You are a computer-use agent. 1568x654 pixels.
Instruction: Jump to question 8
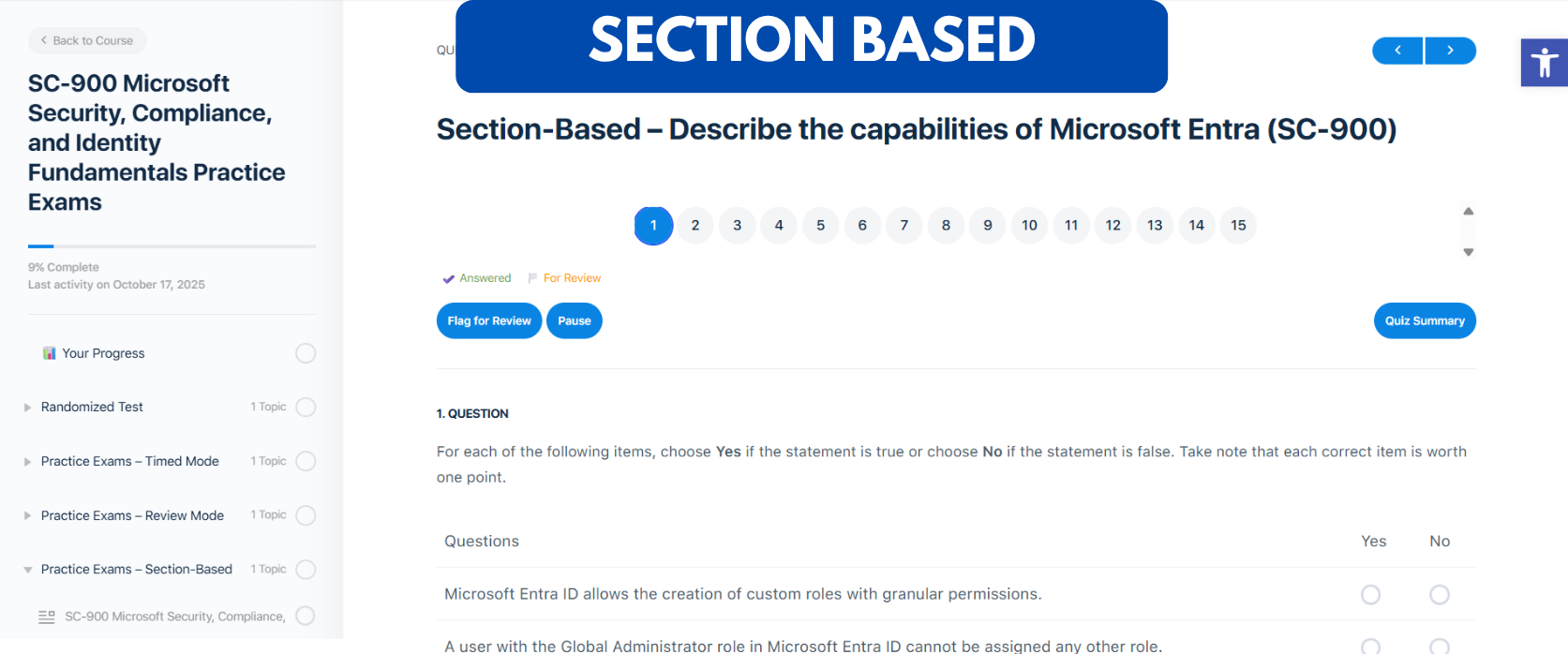(x=946, y=226)
